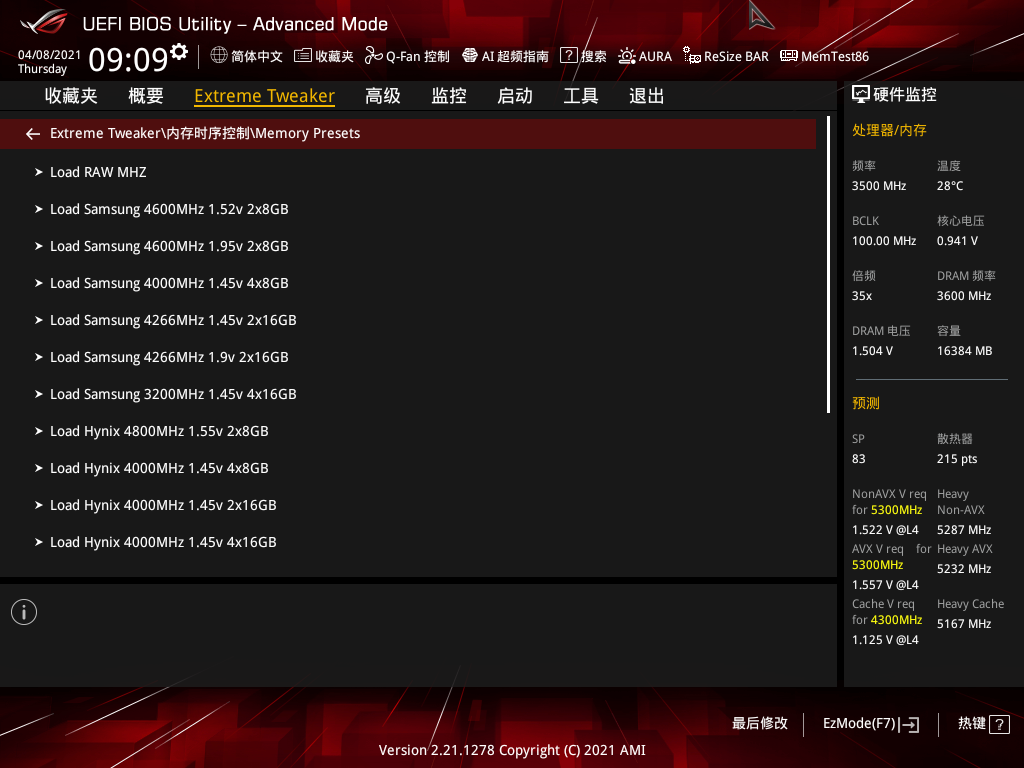Click the info icon in the help panel

[x=24, y=612]
